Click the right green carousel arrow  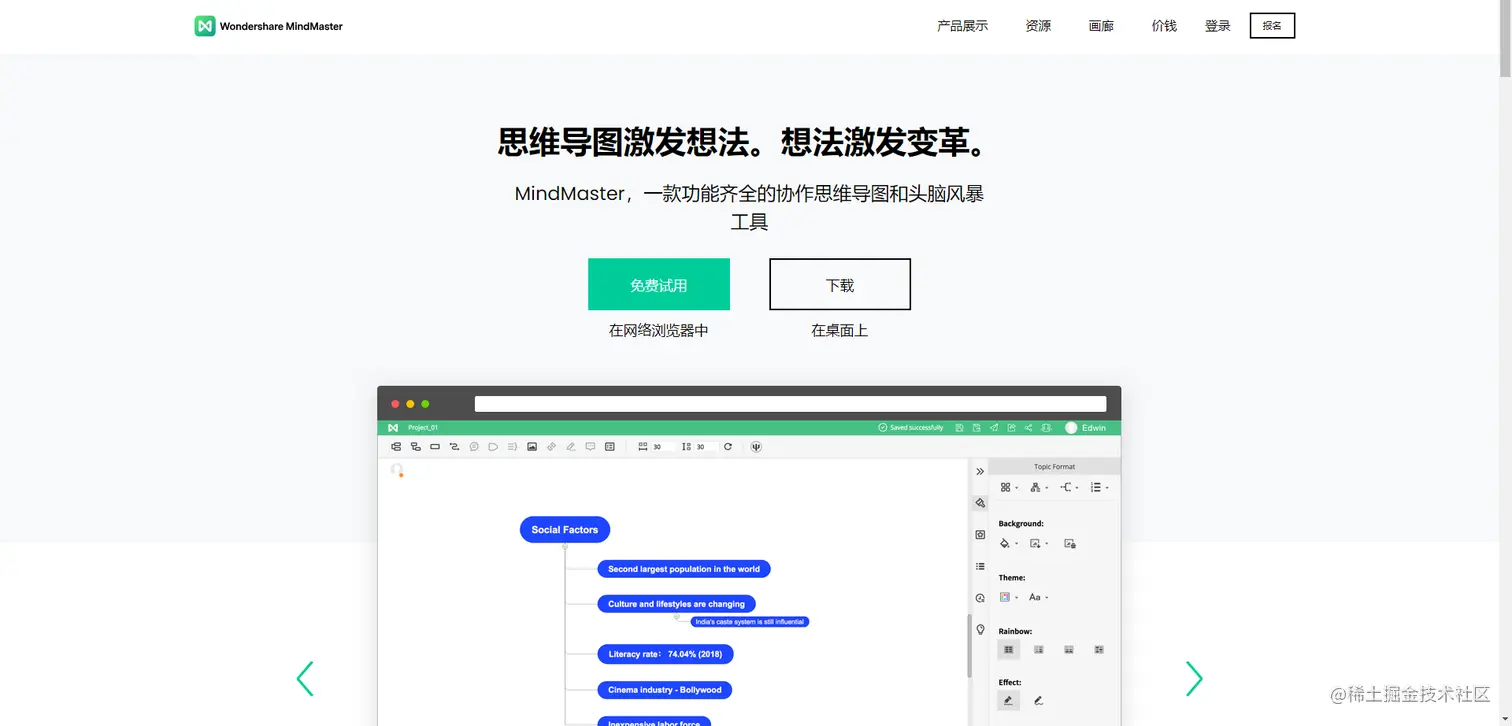pos(1194,679)
